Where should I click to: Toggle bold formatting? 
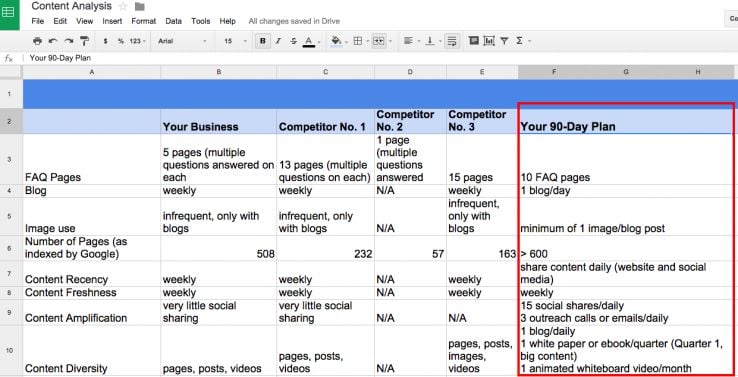pos(263,41)
